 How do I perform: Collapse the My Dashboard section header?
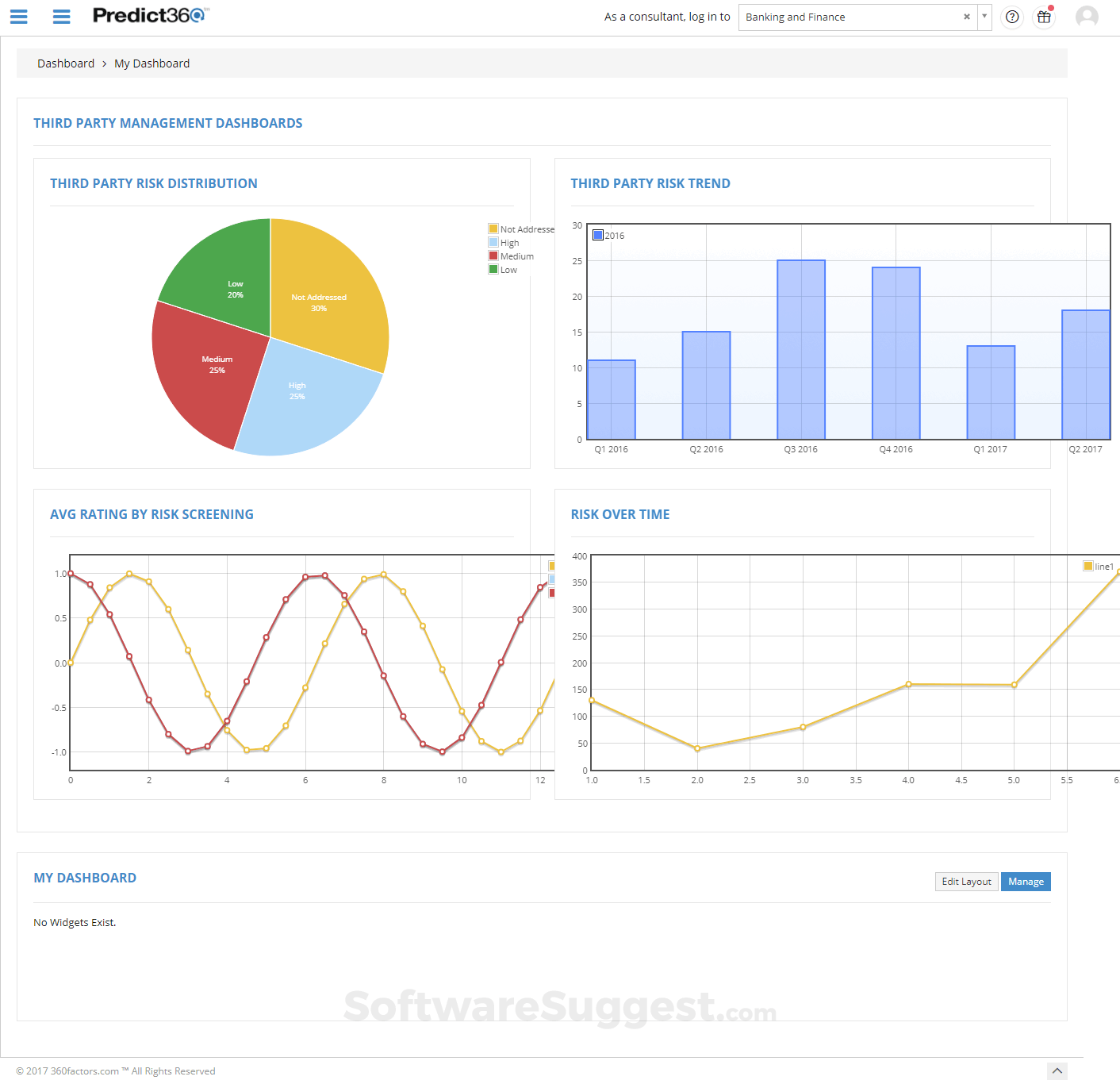(85, 878)
